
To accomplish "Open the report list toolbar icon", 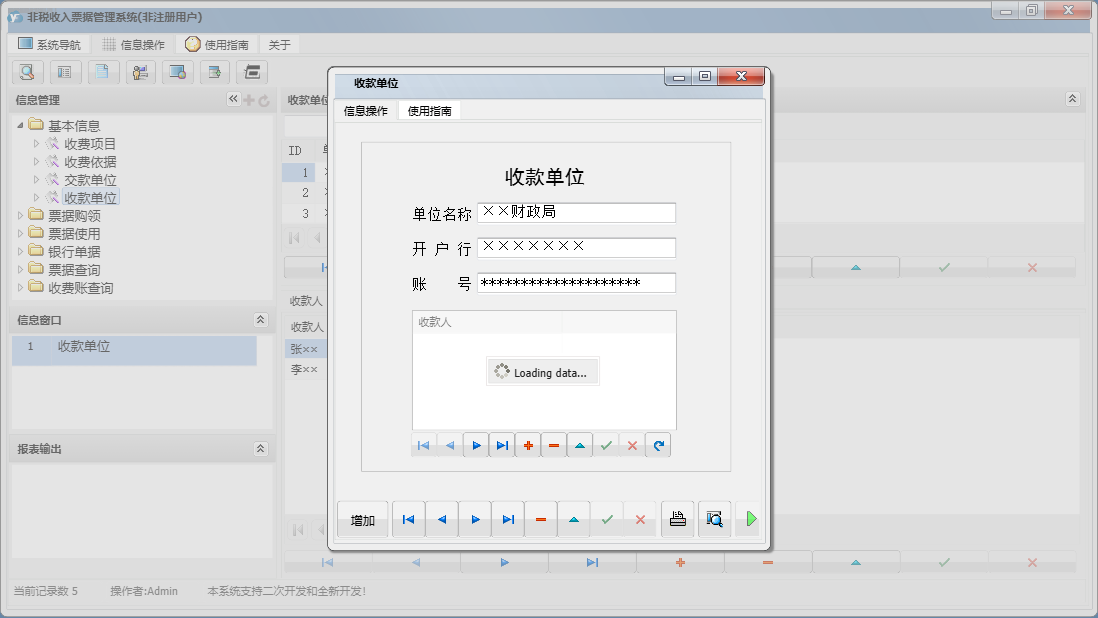I will click(65, 72).
